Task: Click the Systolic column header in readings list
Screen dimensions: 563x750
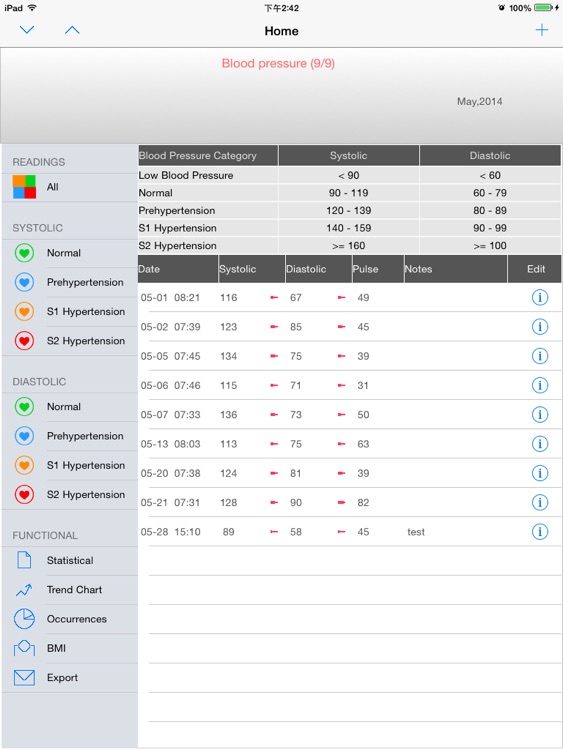Action: click(252, 269)
